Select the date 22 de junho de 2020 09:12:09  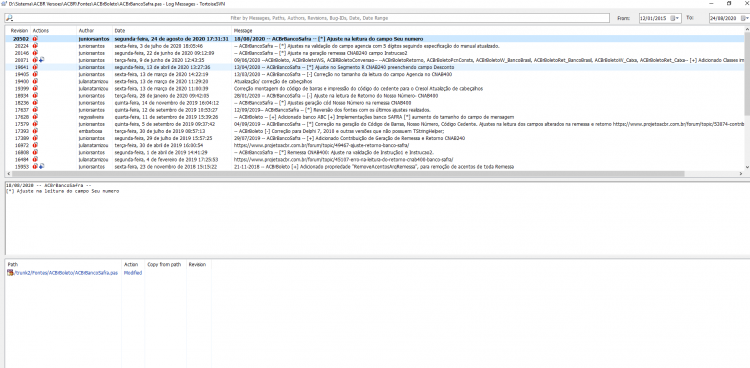coord(164,53)
